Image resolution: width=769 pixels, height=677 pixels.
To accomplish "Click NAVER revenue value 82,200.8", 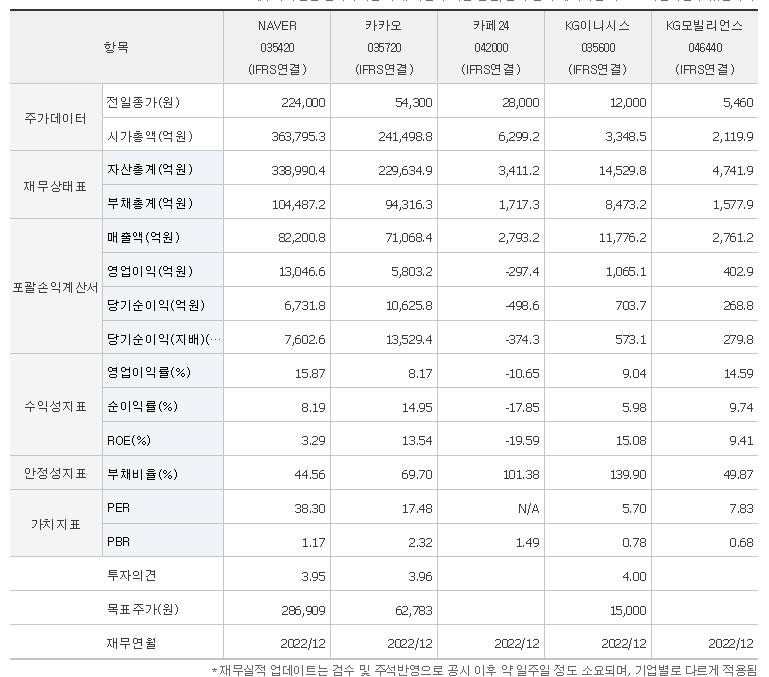I will [x=302, y=237].
